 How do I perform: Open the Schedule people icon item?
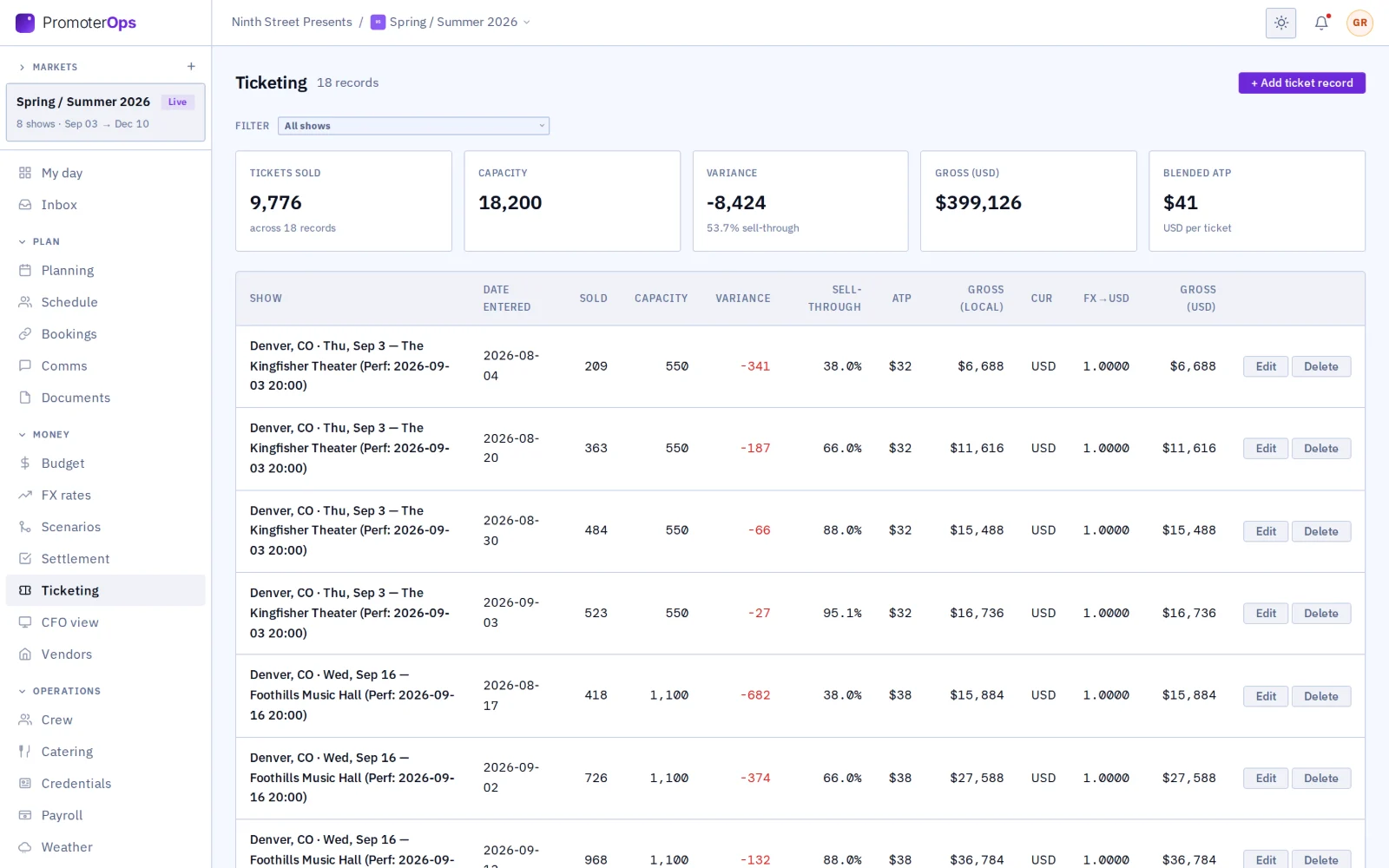tap(25, 302)
